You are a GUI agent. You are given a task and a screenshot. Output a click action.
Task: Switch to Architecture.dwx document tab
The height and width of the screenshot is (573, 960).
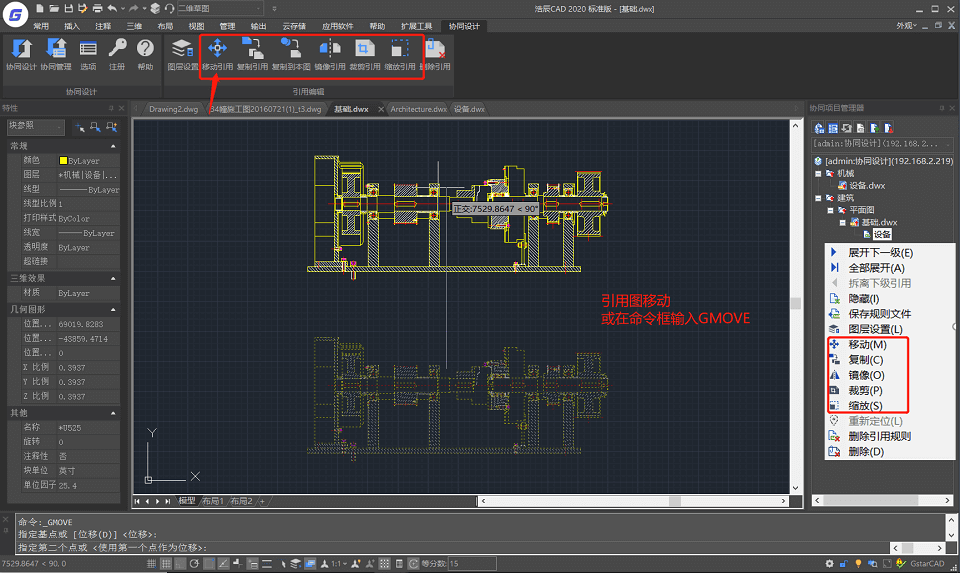[419, 109]
